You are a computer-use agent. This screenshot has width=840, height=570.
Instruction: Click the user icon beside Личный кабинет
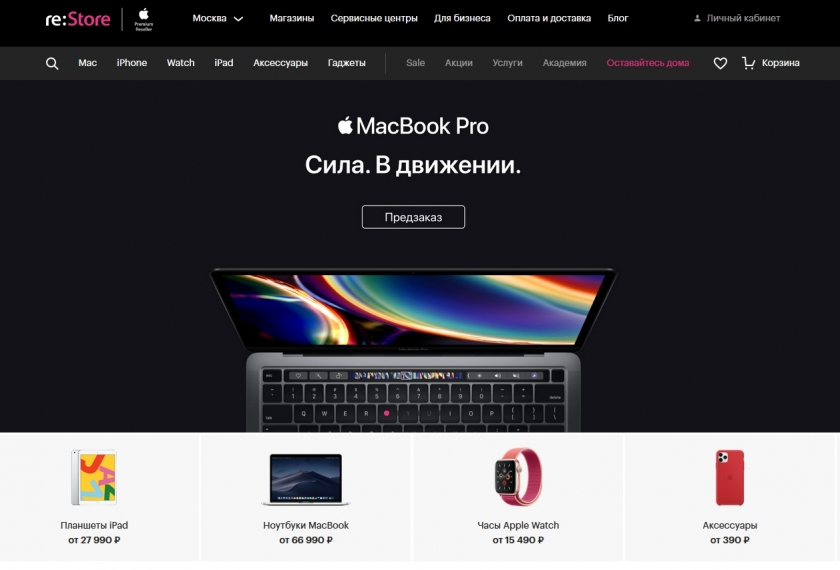coord(697,18)
